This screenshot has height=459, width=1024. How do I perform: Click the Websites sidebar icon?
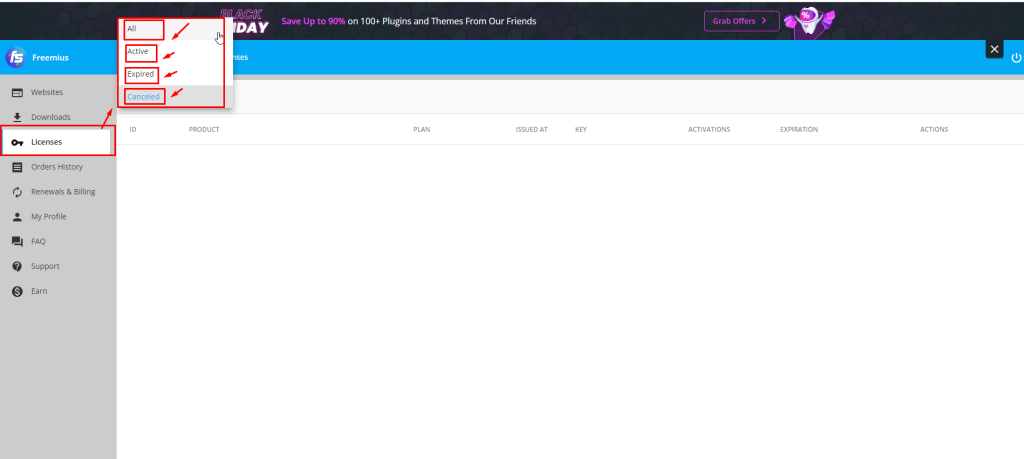click(x=18, y=93)
